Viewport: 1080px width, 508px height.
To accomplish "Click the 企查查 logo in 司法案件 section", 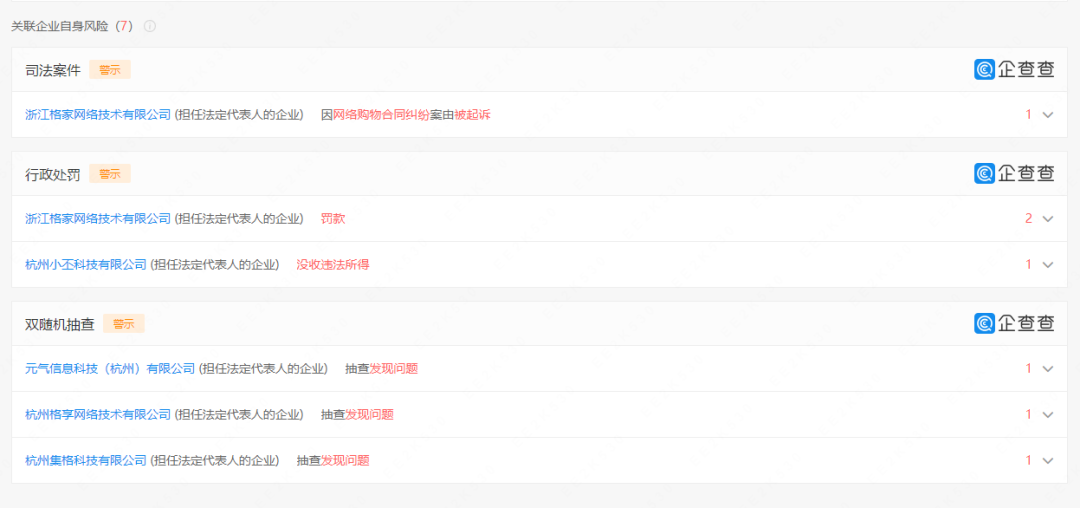I will [x=1014, y=70].
